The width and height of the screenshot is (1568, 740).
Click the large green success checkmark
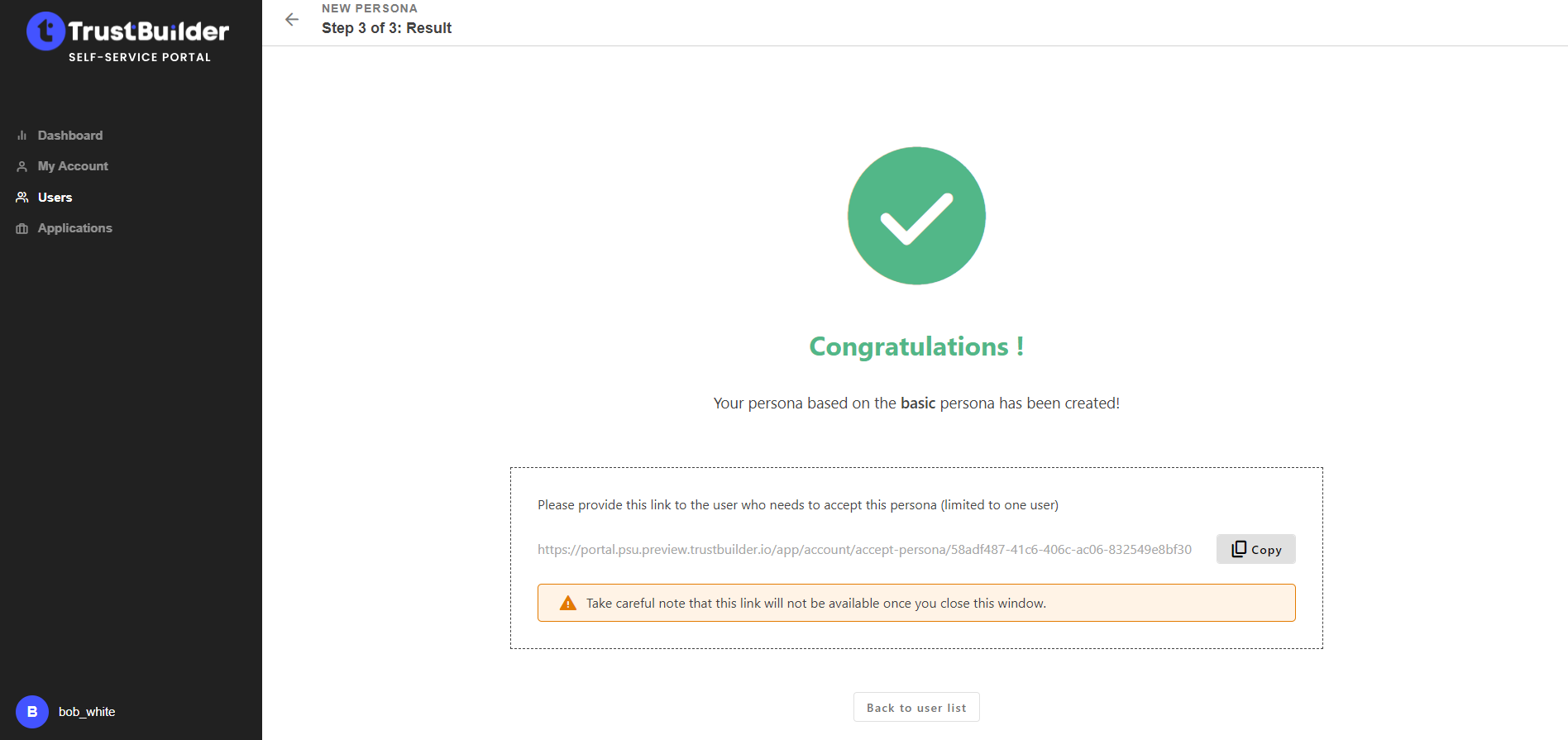[x=916, y=216]
